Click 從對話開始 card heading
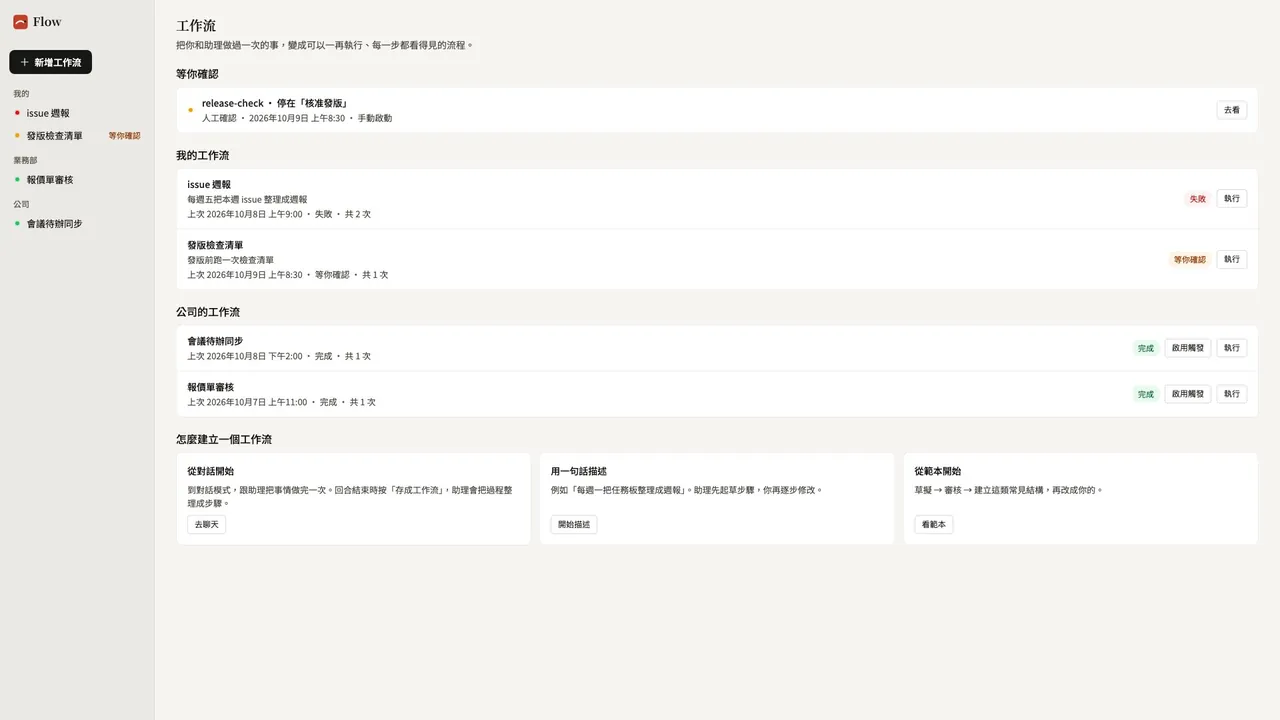This screenshot has width=1280, height=720. (x=210, y=471)
